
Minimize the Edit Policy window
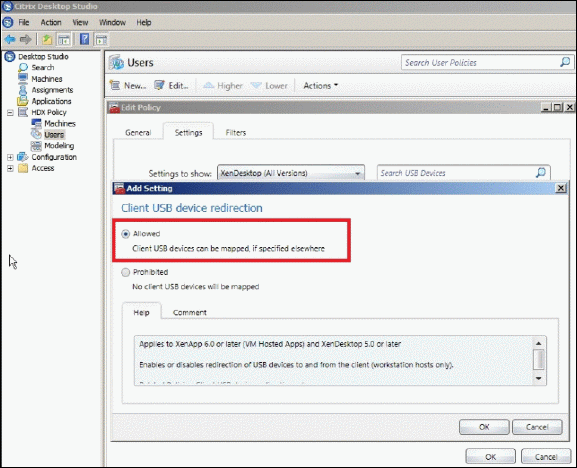point(546,107)
